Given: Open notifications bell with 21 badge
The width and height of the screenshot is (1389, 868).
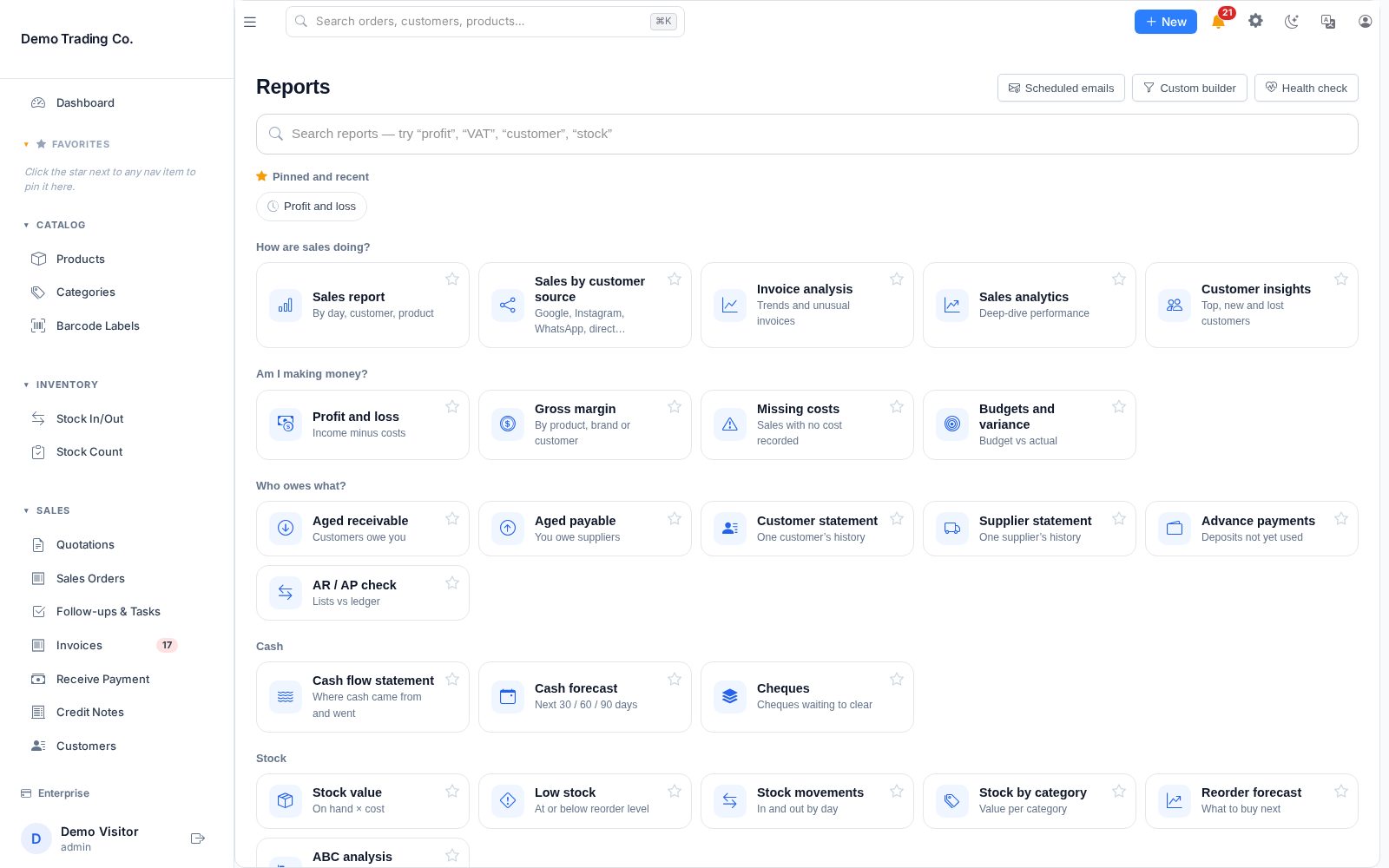Looking at the screenshot, I should pyautogui.click(x=1219, y=22).
